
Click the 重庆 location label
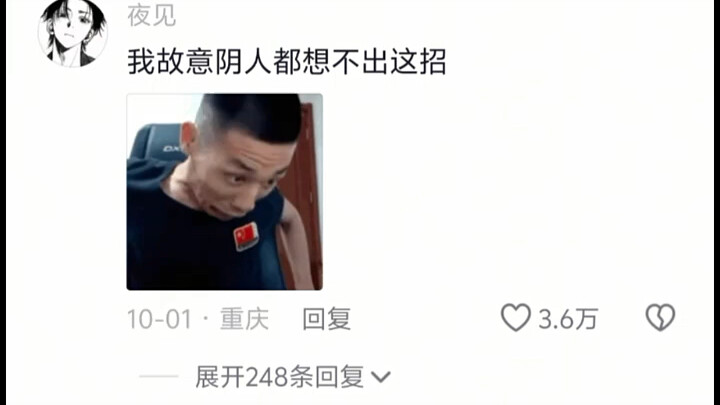[x=244, y=319]
